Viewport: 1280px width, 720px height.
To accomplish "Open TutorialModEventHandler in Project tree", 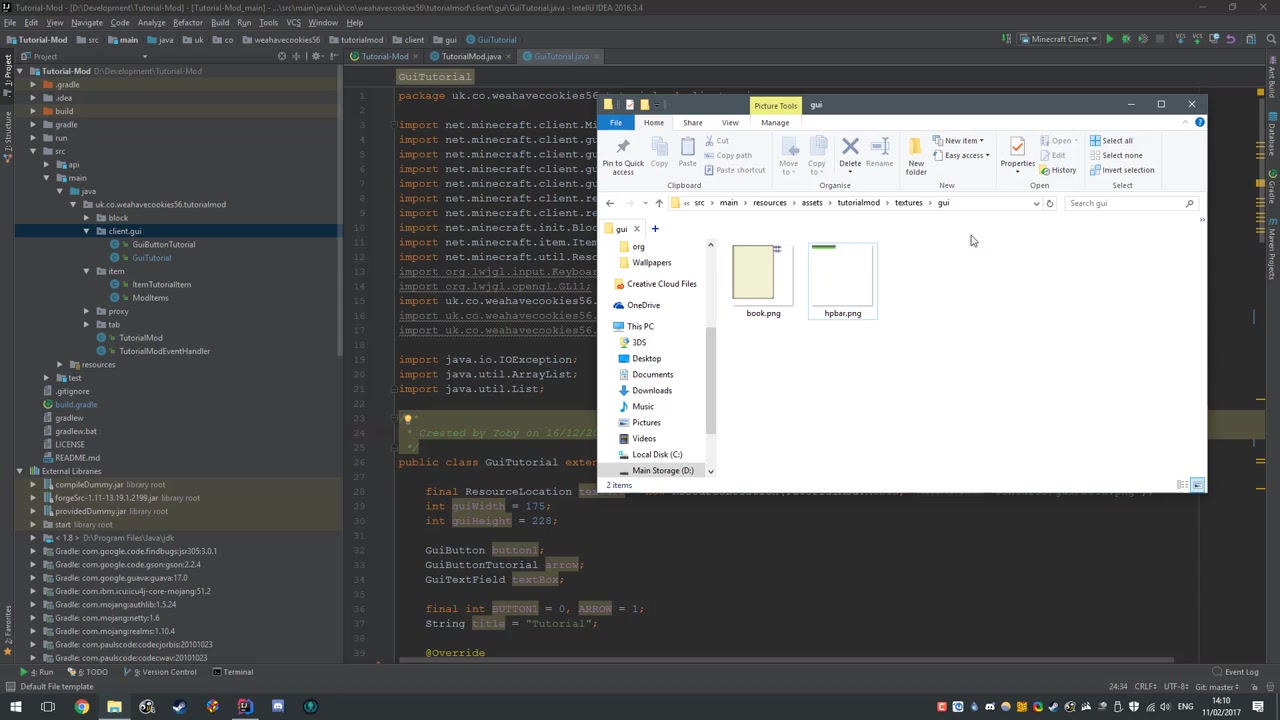I will pyautogui.click(x=164, y=351).
